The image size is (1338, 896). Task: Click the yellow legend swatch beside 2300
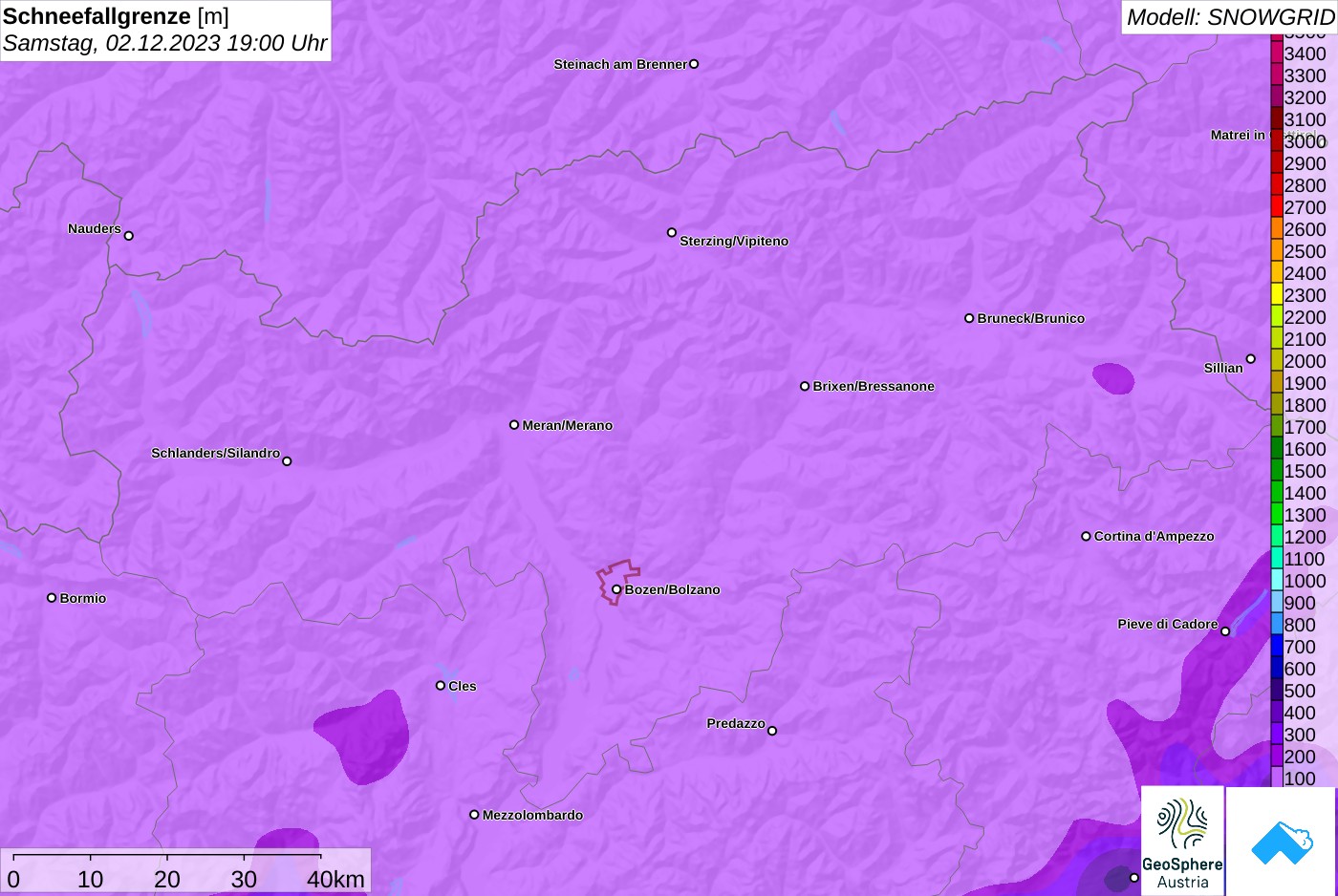pyautogui.click(x=1277, y=295)
